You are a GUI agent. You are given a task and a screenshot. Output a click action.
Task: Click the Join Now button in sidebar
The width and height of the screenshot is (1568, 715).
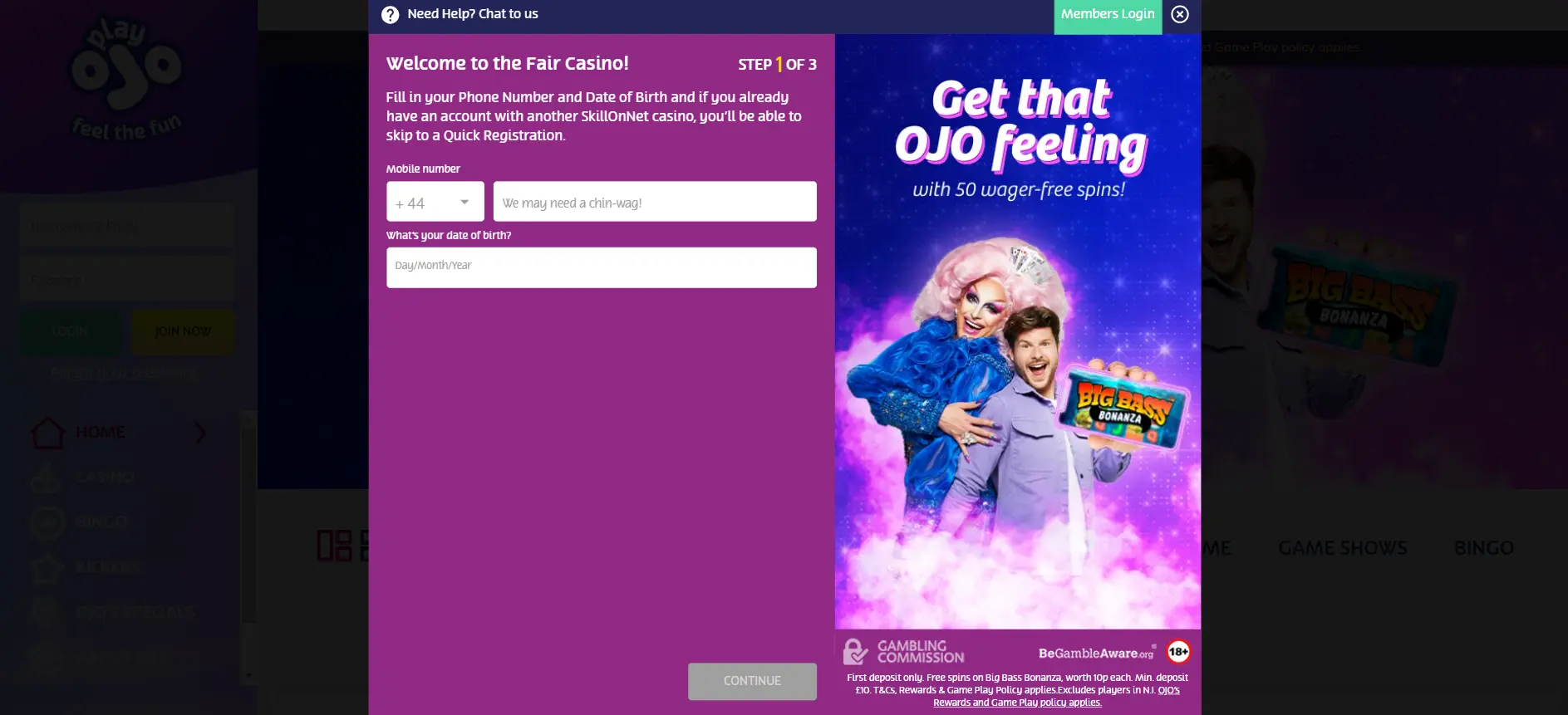point(183,331)
